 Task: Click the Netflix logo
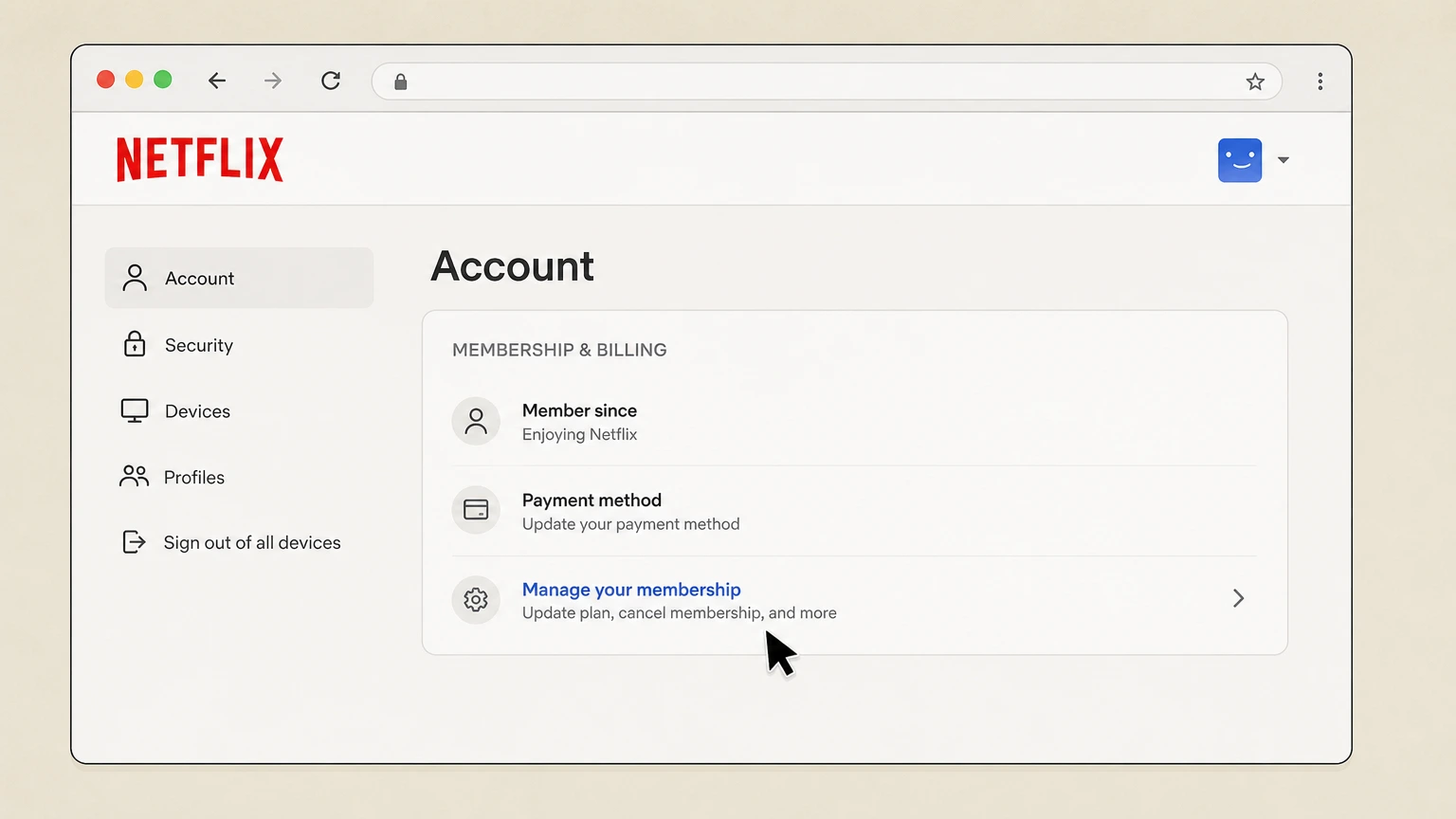click(x=200, y=159)
